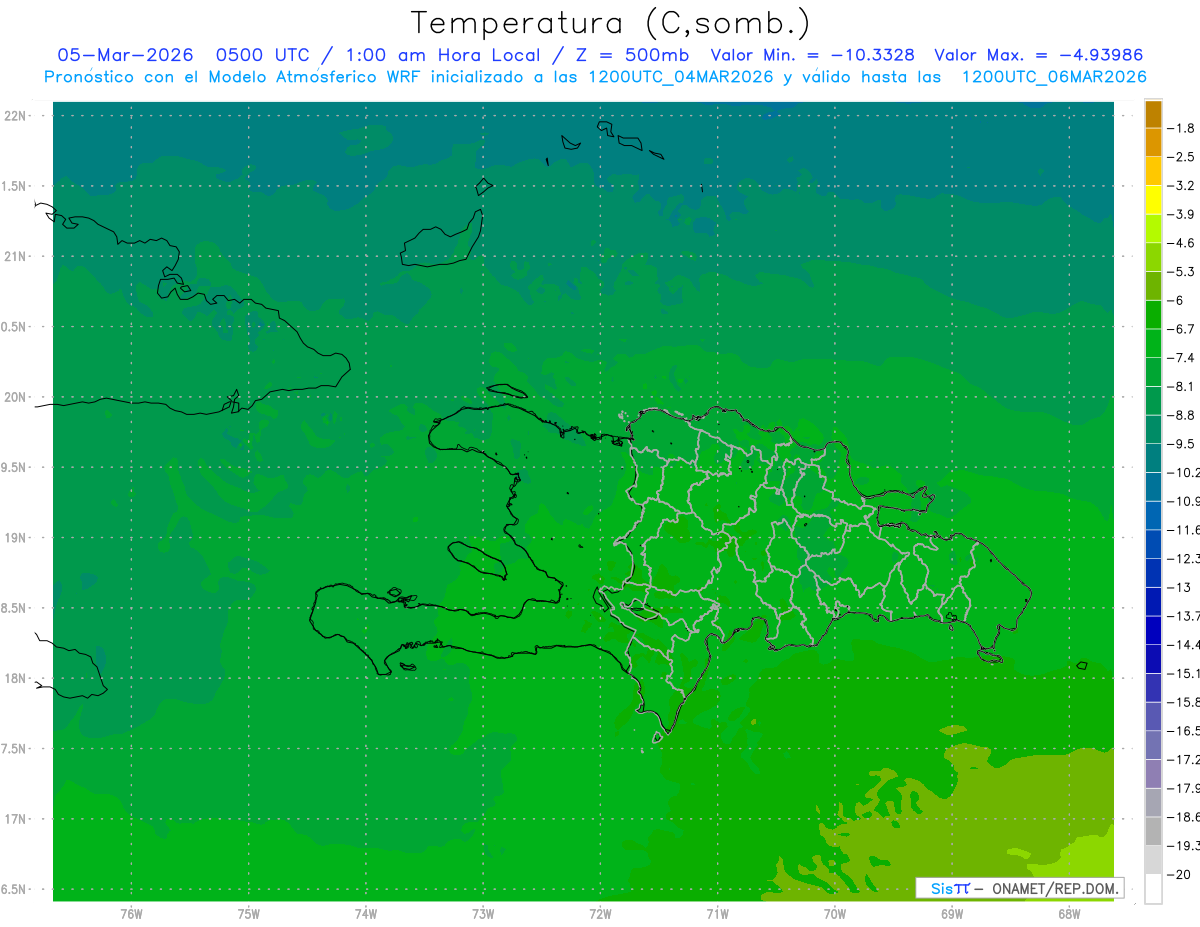Click the -11.6 legend label
This screenshot has width=1200, height=927.
pyautogui.click(x=1183, y=530)
